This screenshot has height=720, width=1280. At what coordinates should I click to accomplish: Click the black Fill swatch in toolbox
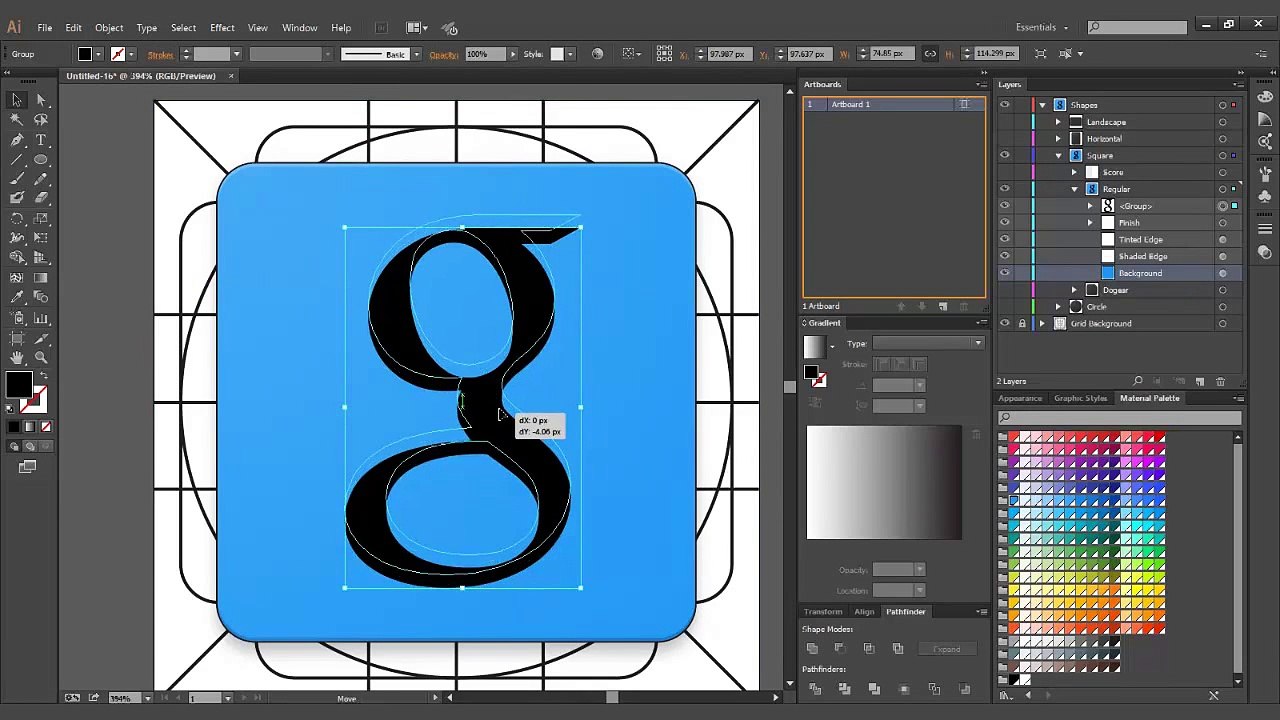click(x=19, y=385)
